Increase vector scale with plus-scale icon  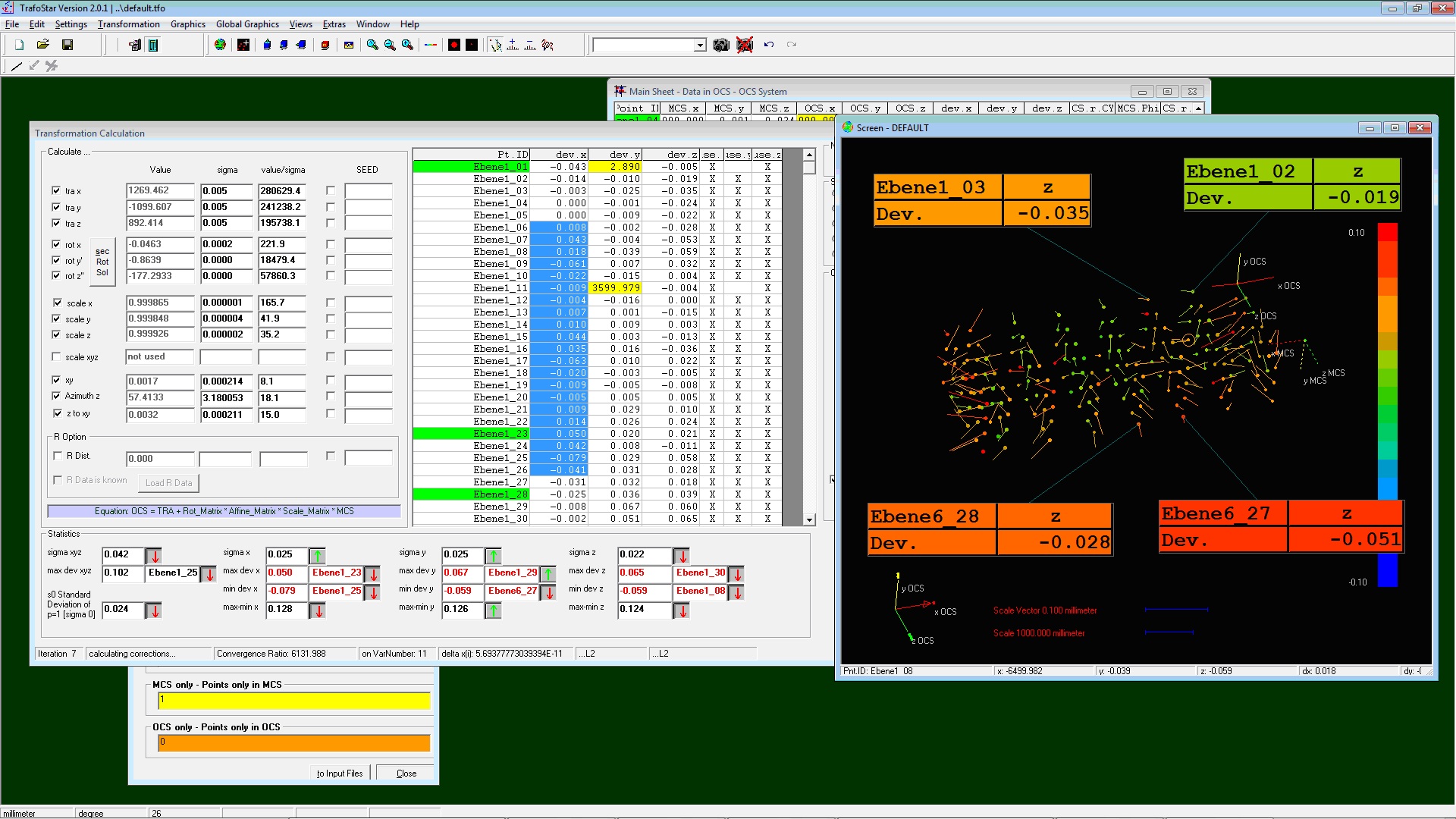point(513,45)
